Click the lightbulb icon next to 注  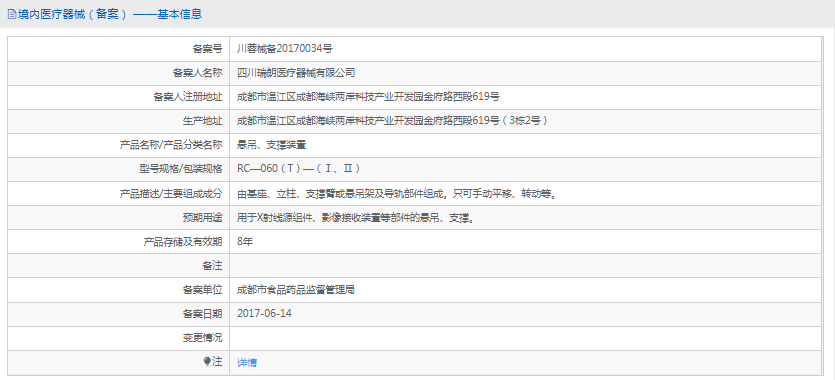click(x=207, y=362)
